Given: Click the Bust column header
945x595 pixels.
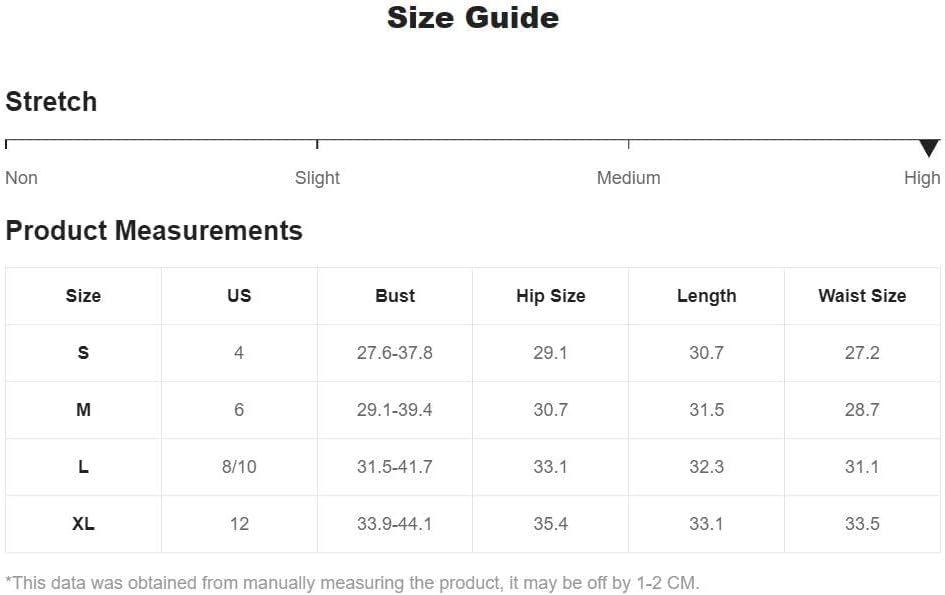Looking at the screenshot, I should (395, 295).
